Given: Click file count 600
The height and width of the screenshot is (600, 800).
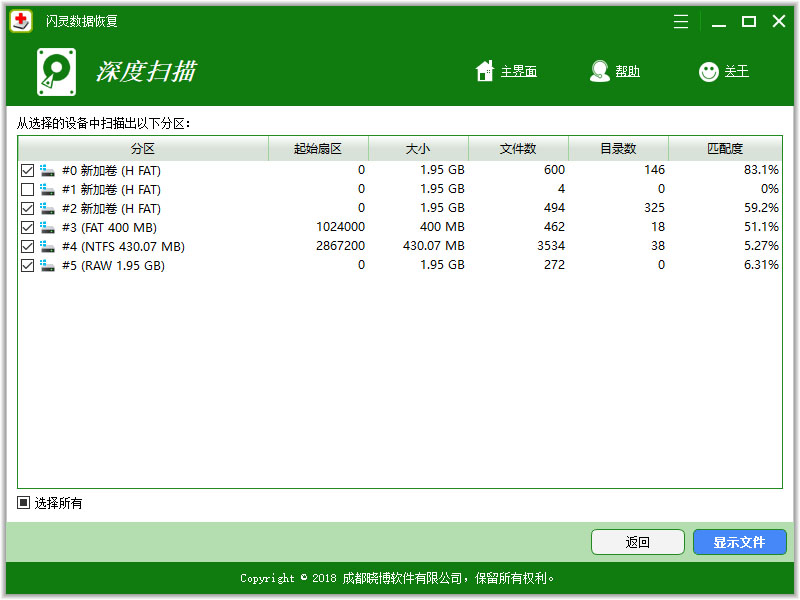Looking at the screenshot, I should [x=554, y=170].
